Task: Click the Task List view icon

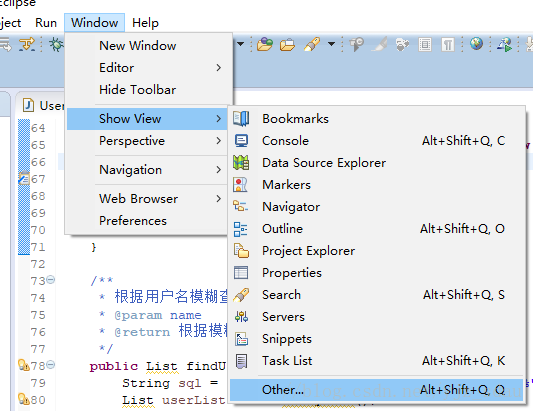Action: click(x=241, y=361)
